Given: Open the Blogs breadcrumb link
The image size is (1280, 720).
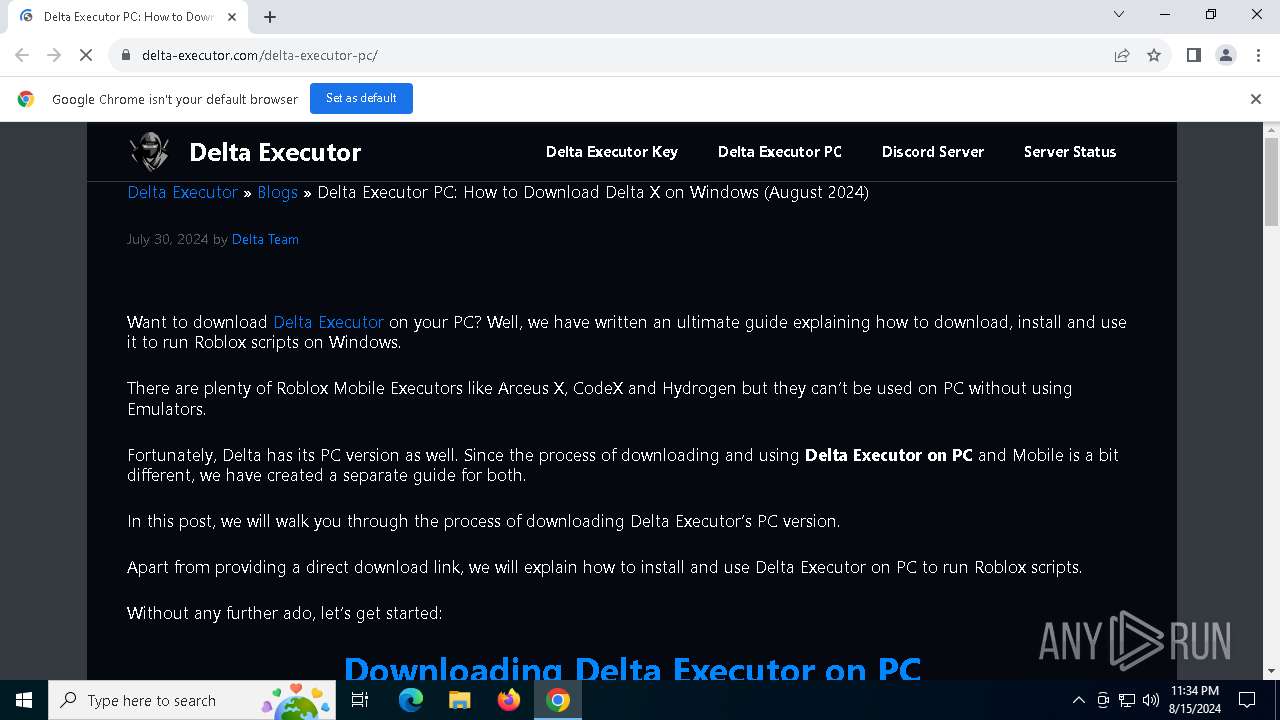Looking at the screenshot, I should (277, 192).
